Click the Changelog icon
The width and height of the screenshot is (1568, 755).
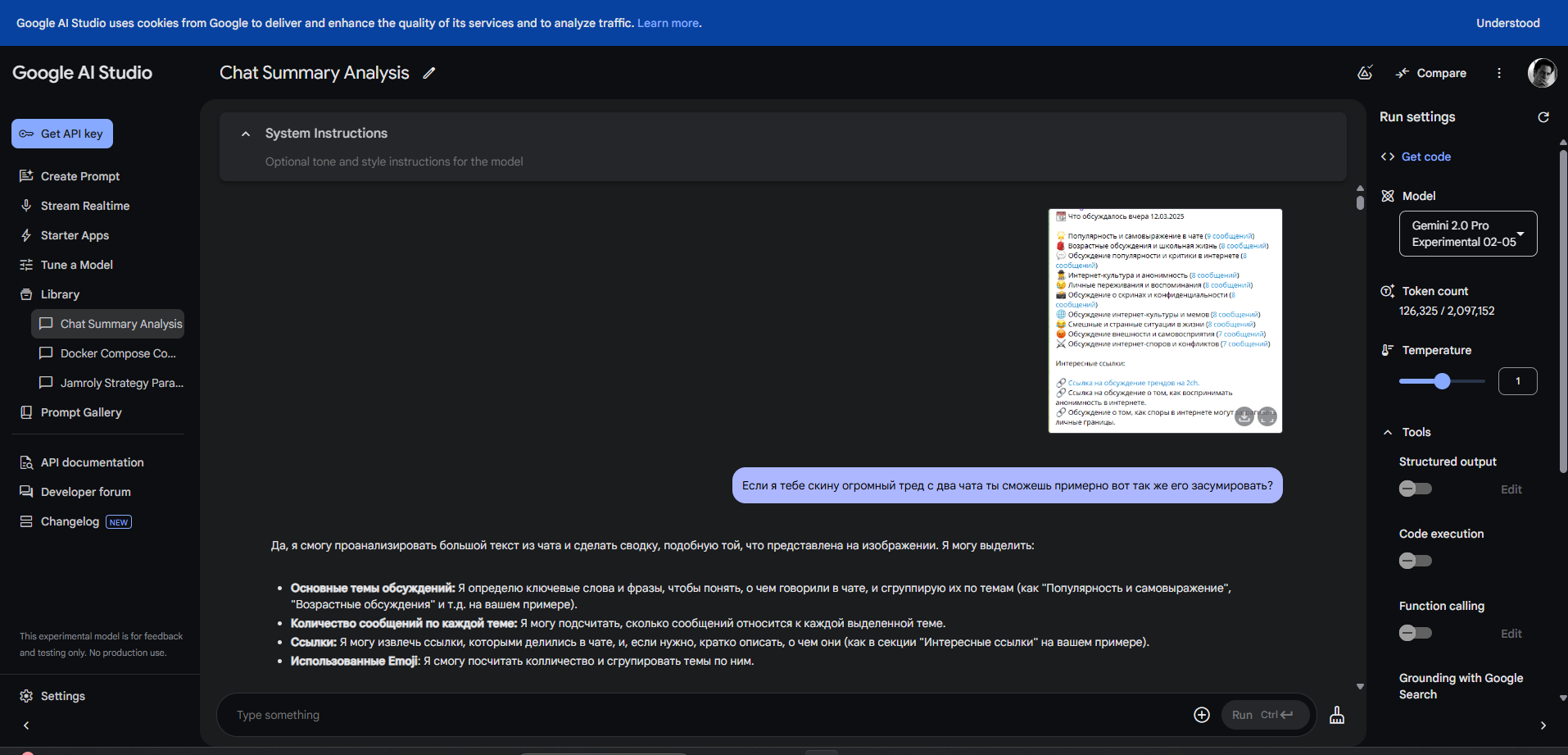(26, 521)
